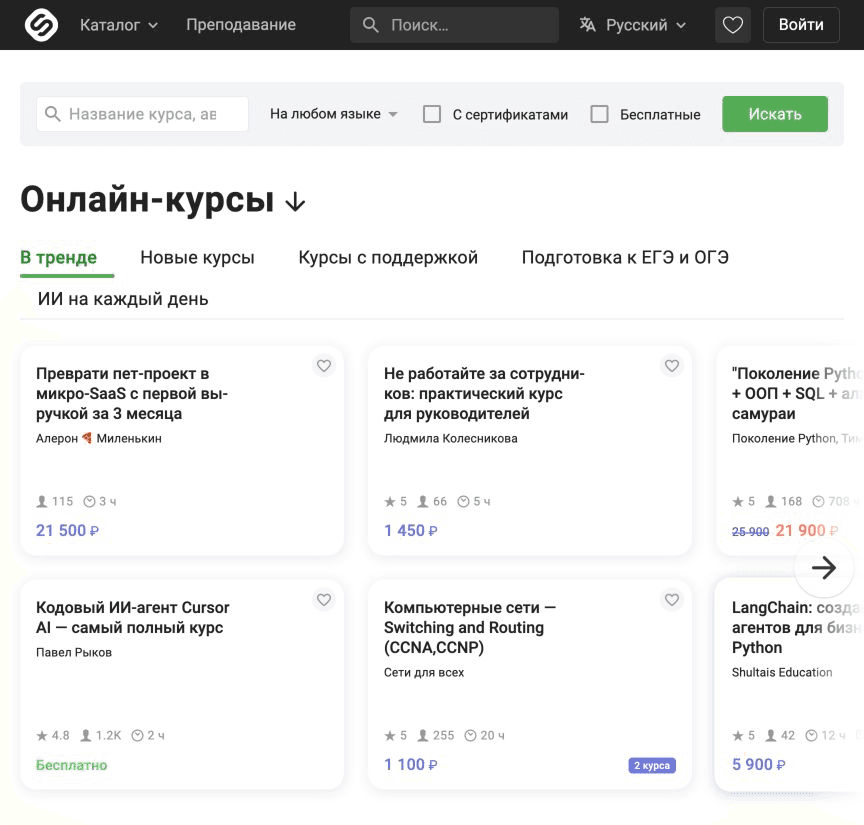Click the arrow next to Онлайн-курсы heading
Viewport: 864px width, 825px height.
(x=295, y=202)
